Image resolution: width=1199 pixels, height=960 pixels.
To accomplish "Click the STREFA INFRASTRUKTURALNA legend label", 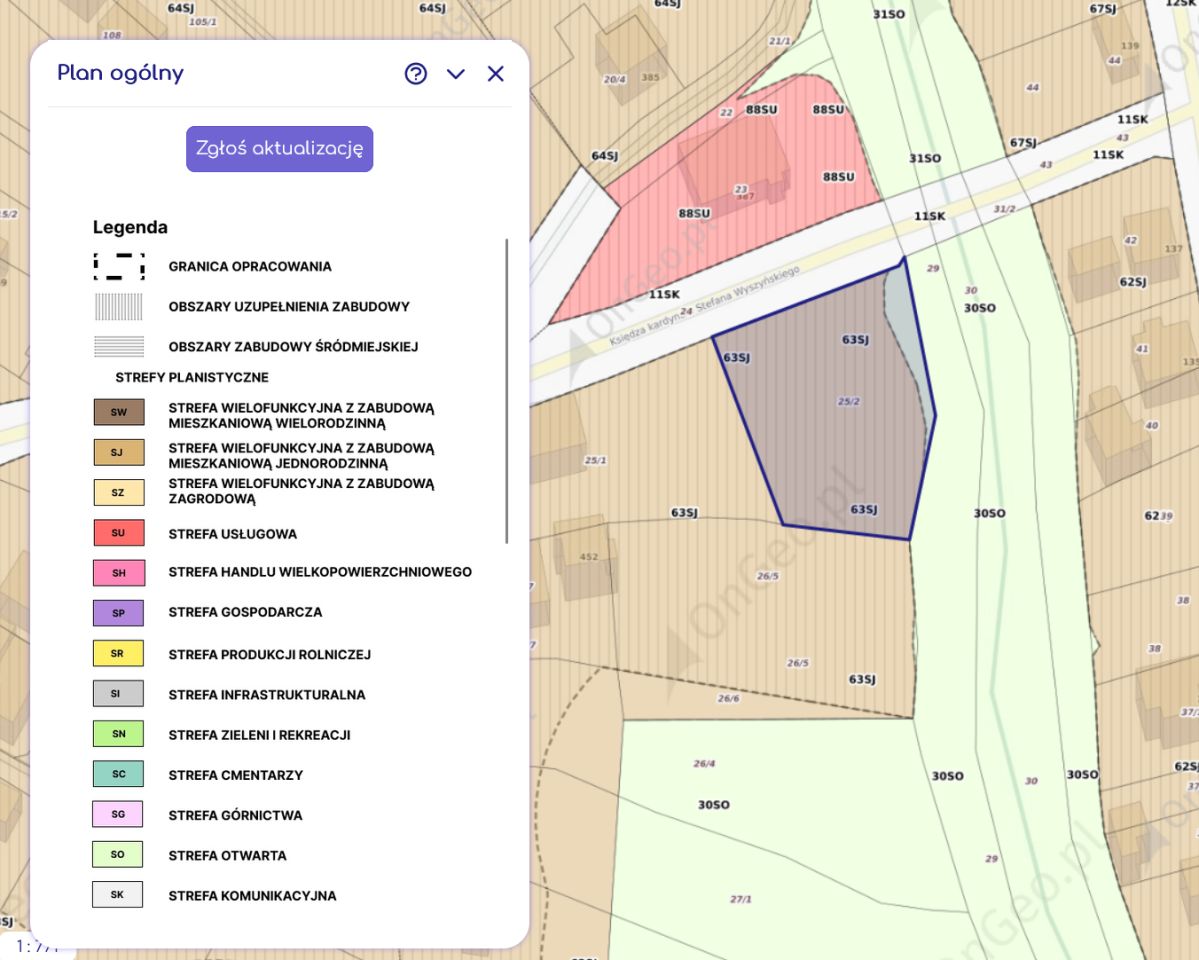I will 267,695.
